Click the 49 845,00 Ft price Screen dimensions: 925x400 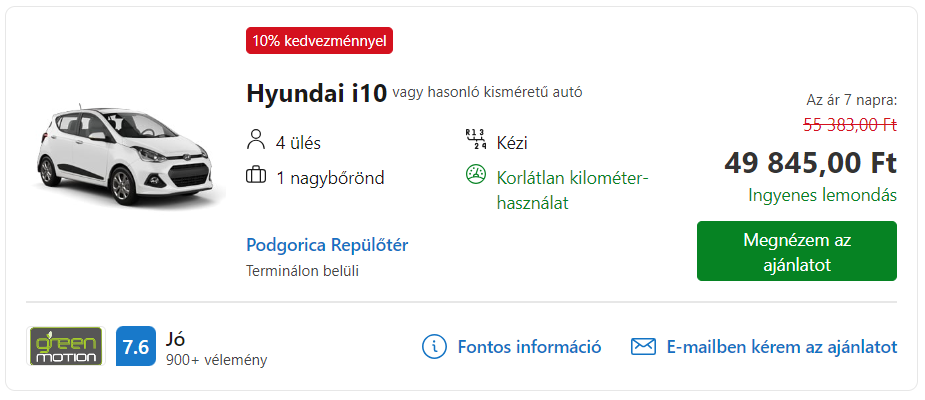pos(811,163)
